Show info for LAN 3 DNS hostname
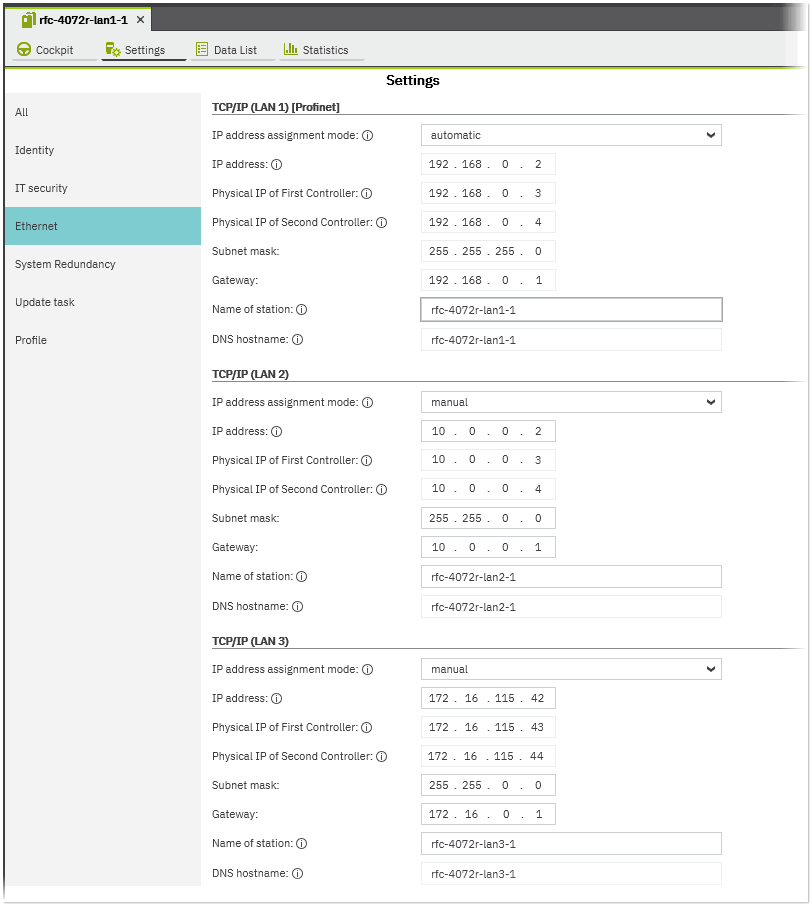This screenshot has width=812, height=906. (x=298, y=874)
